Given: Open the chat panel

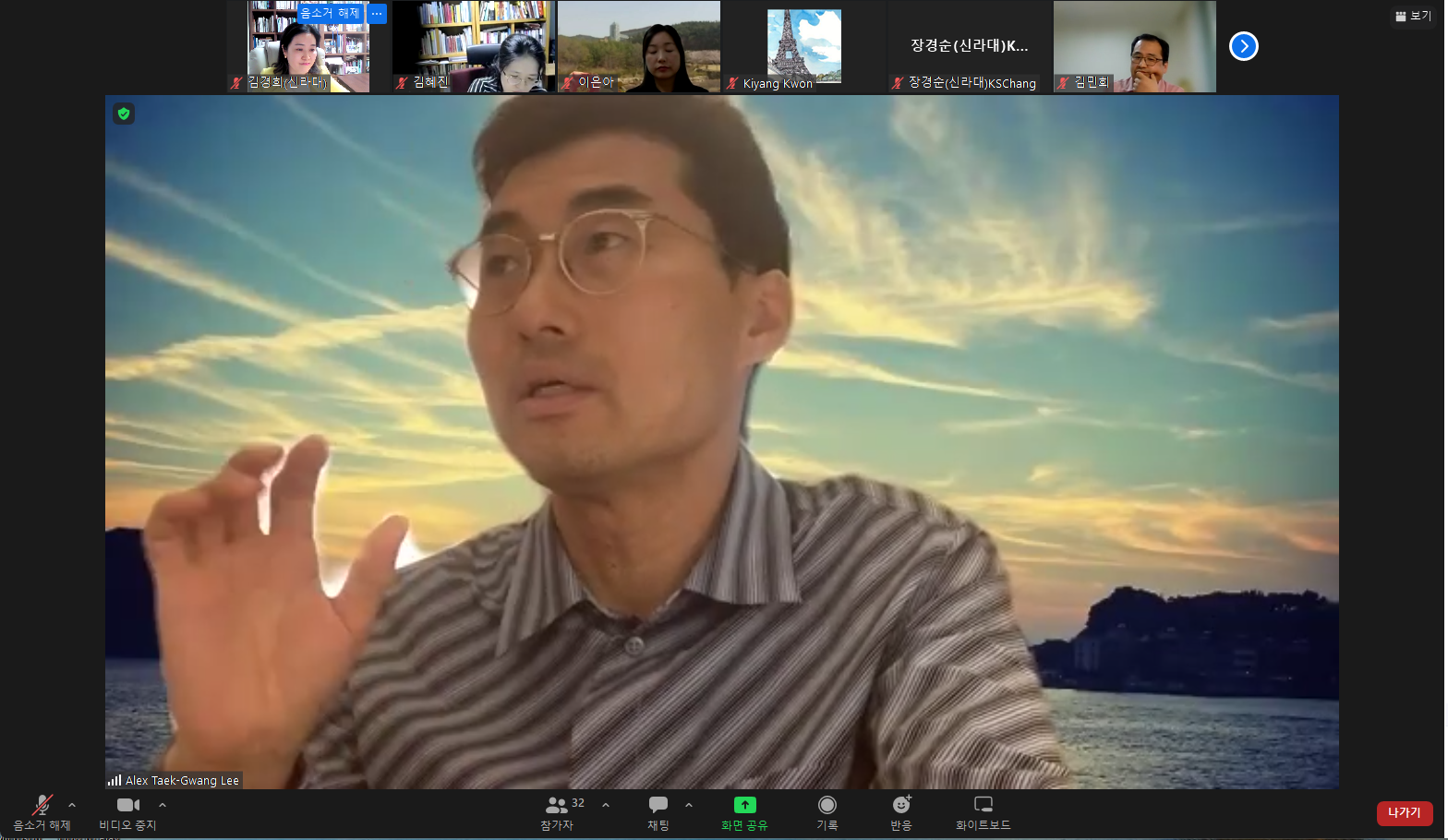Looking at the screenshot, I should (x=658, y=812).
